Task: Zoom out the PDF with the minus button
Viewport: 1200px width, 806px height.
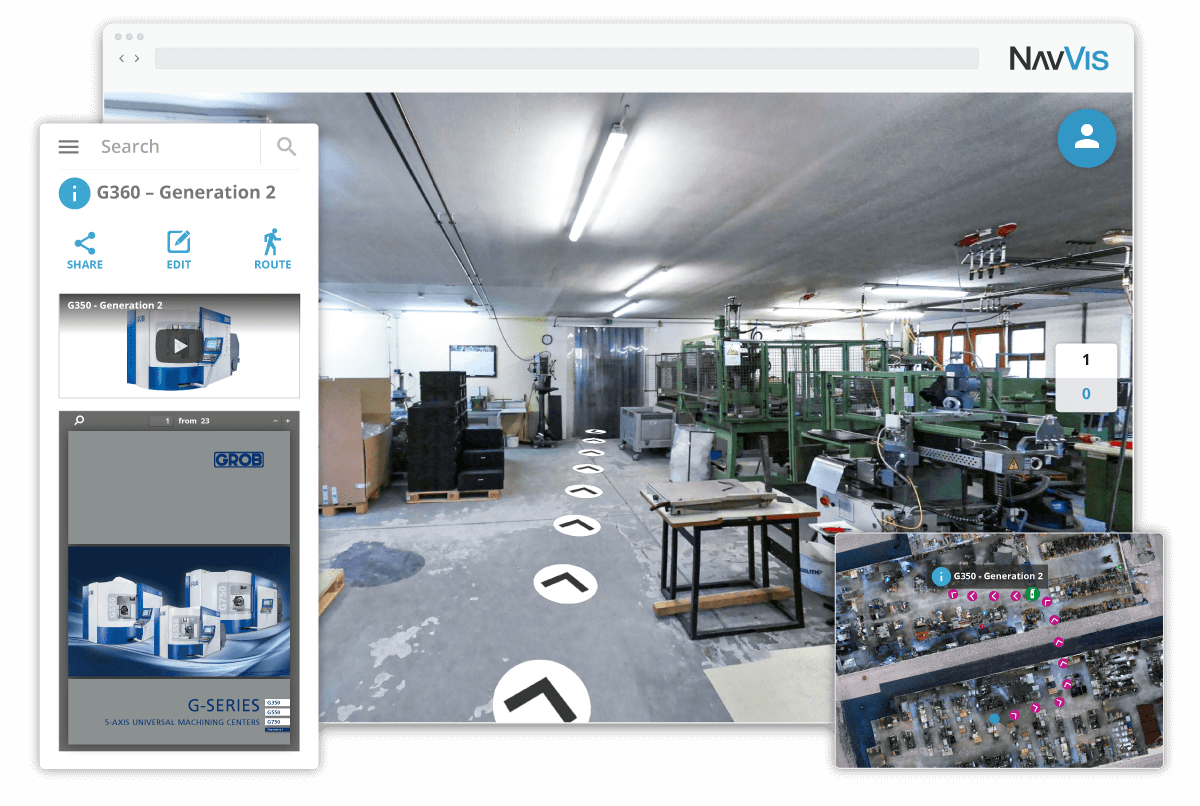Action: click(x=276, y=421)
